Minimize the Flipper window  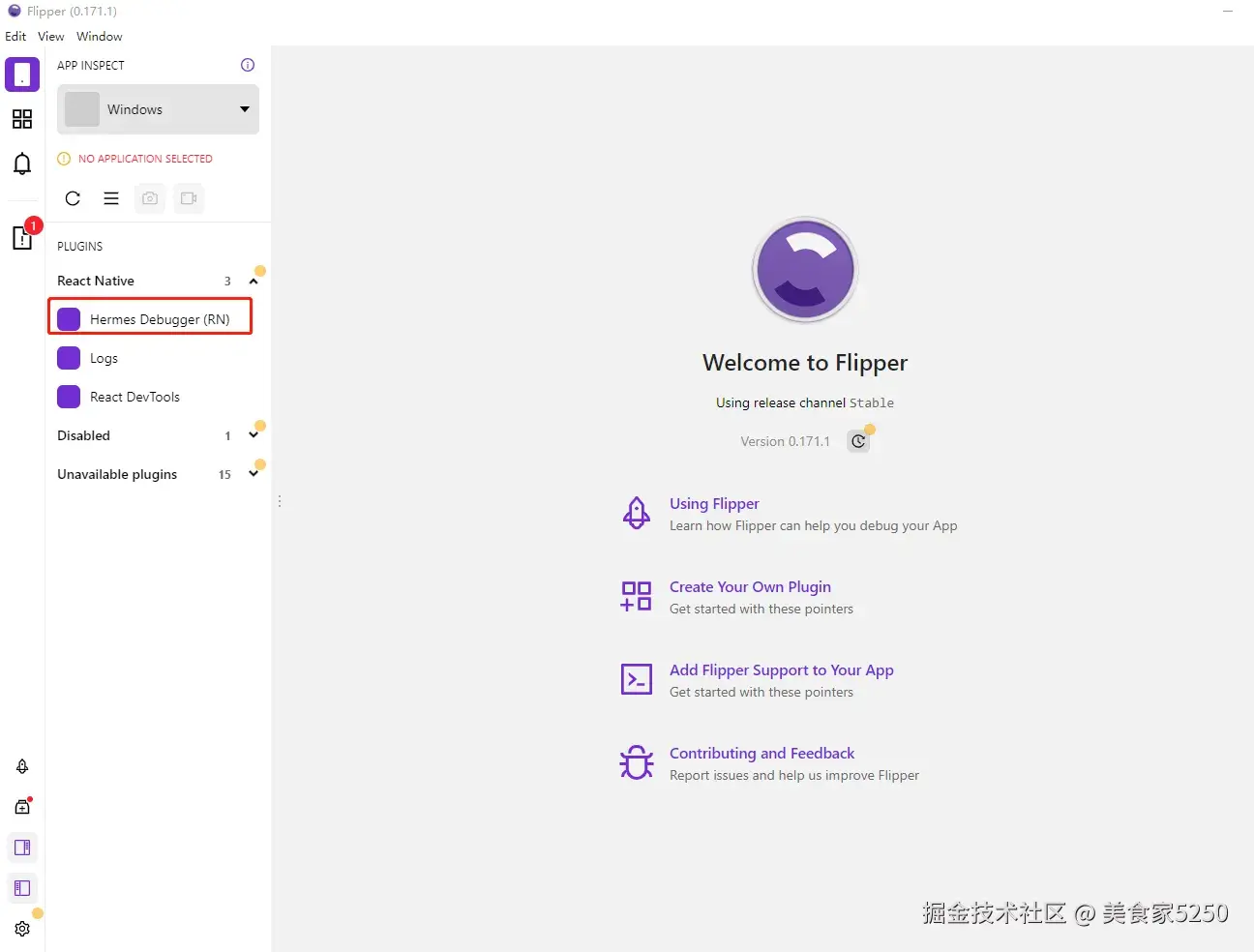pyautogui.click(x=1228, y=11)
